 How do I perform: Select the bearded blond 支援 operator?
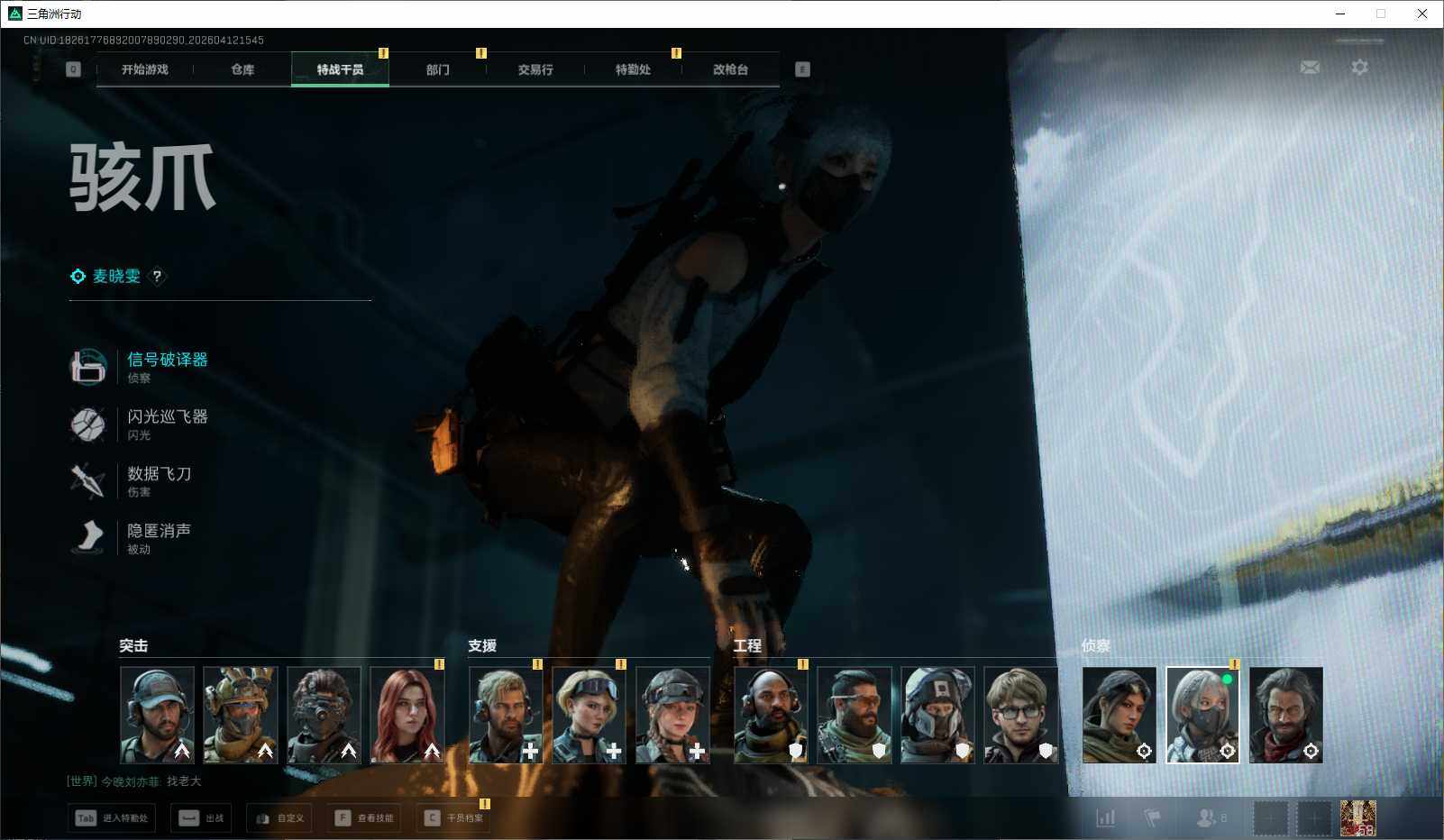point(506,715)
